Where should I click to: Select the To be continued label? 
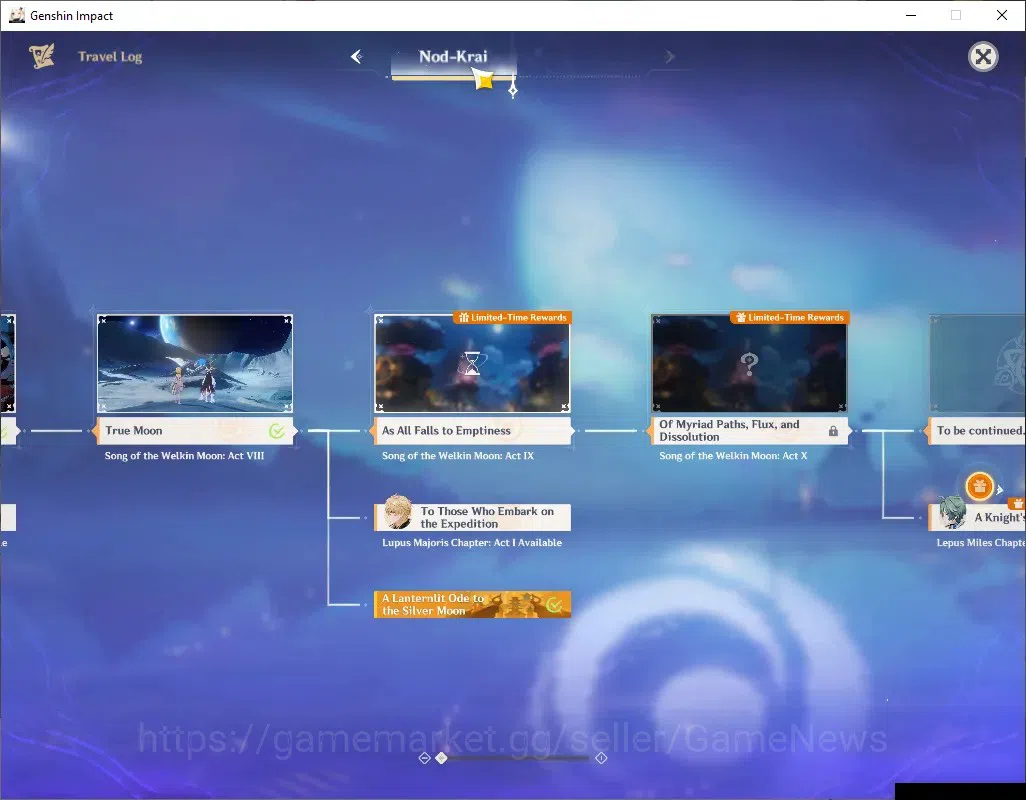978,430
